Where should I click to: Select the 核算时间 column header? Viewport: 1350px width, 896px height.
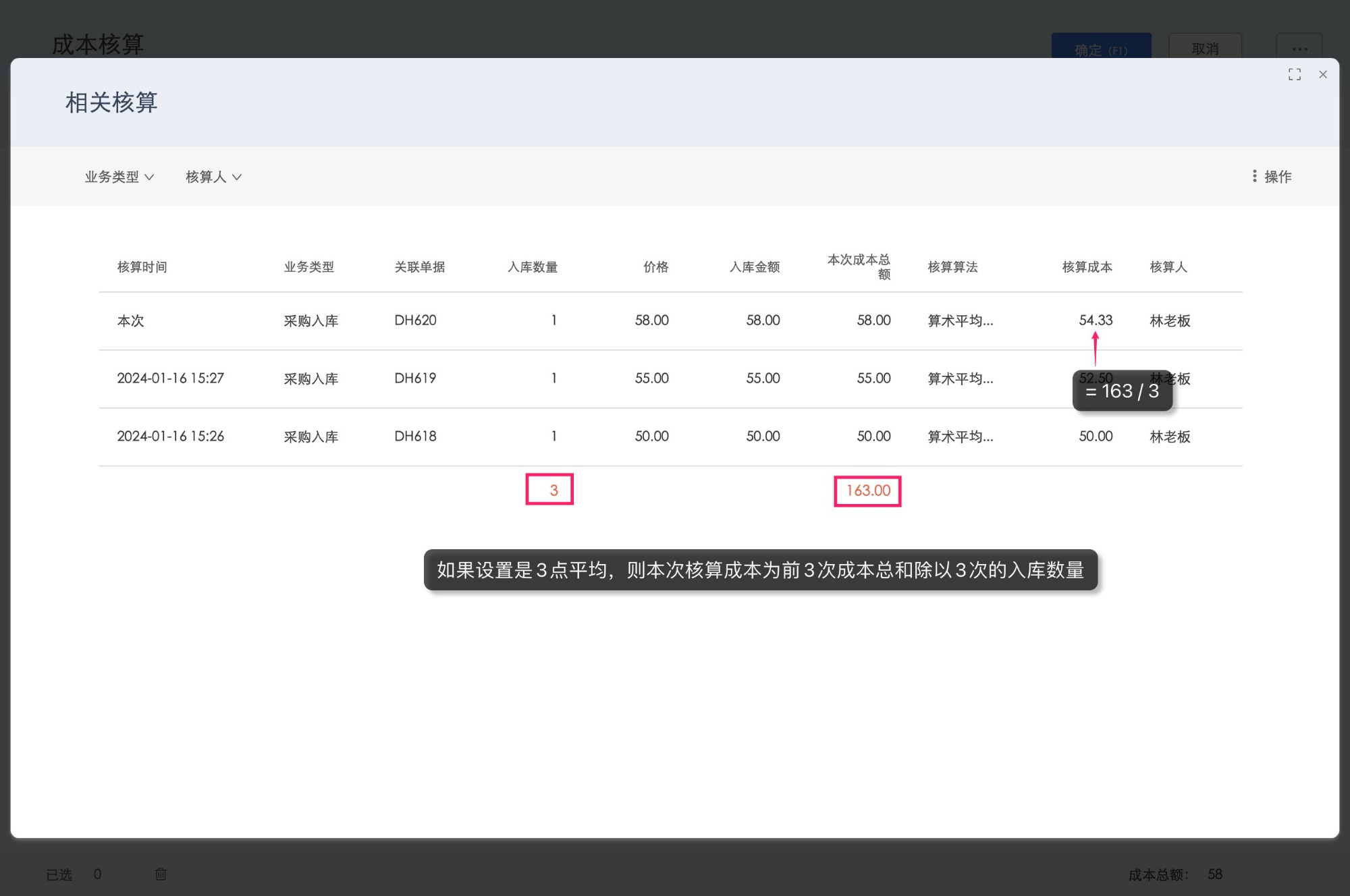[x=142, y=267]
